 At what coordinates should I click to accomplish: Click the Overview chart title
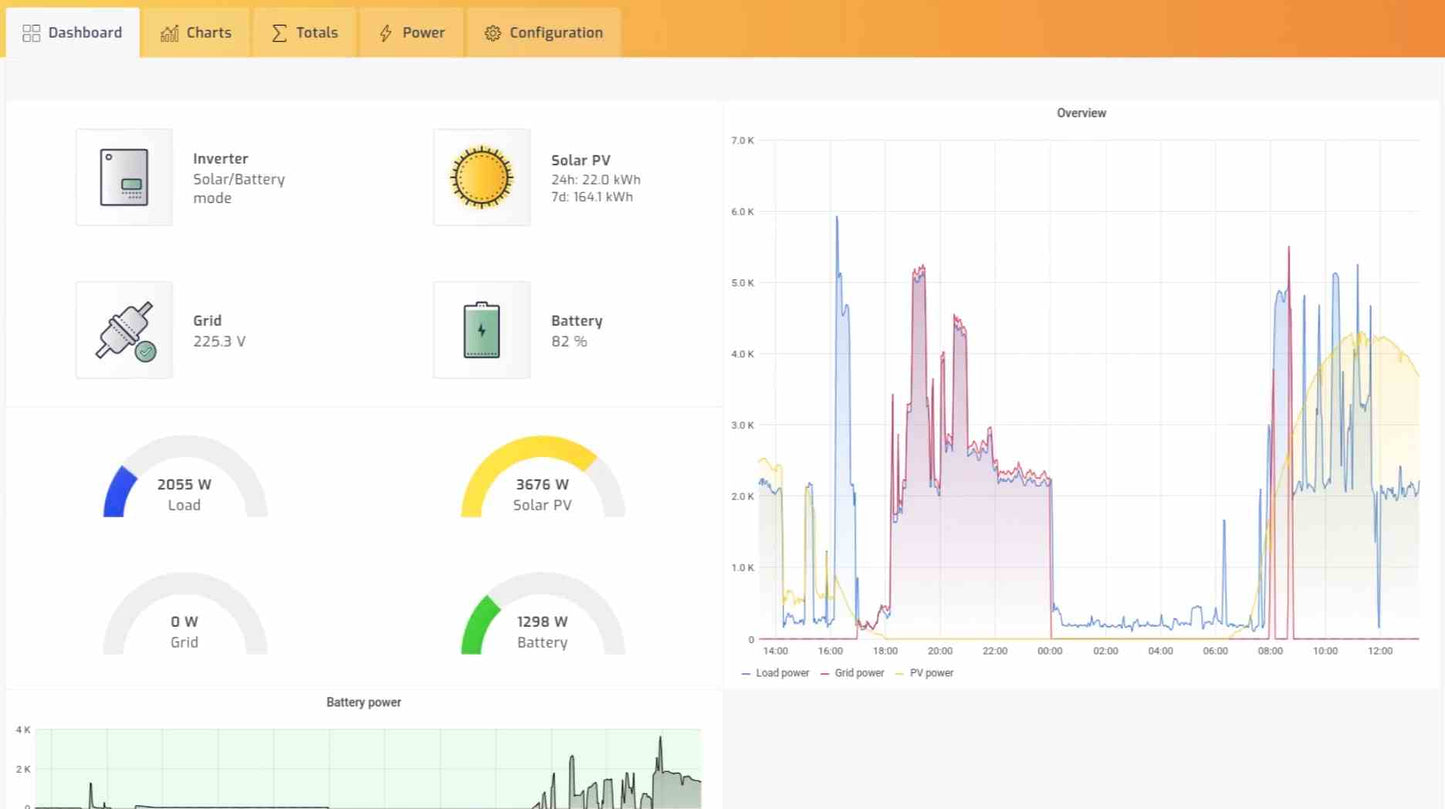click(x=1081, y=113)
